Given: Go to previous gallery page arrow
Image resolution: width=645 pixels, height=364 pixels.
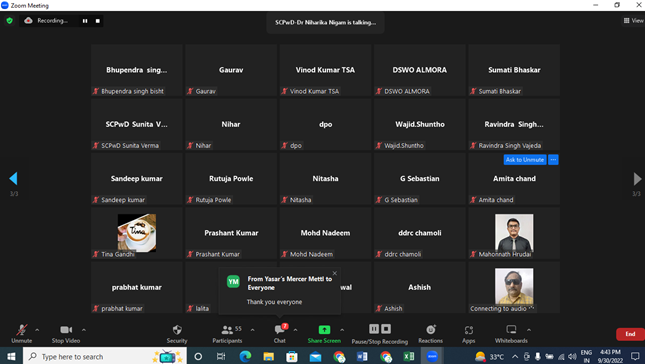Looking at the screenshot, I should click(13, 179).
